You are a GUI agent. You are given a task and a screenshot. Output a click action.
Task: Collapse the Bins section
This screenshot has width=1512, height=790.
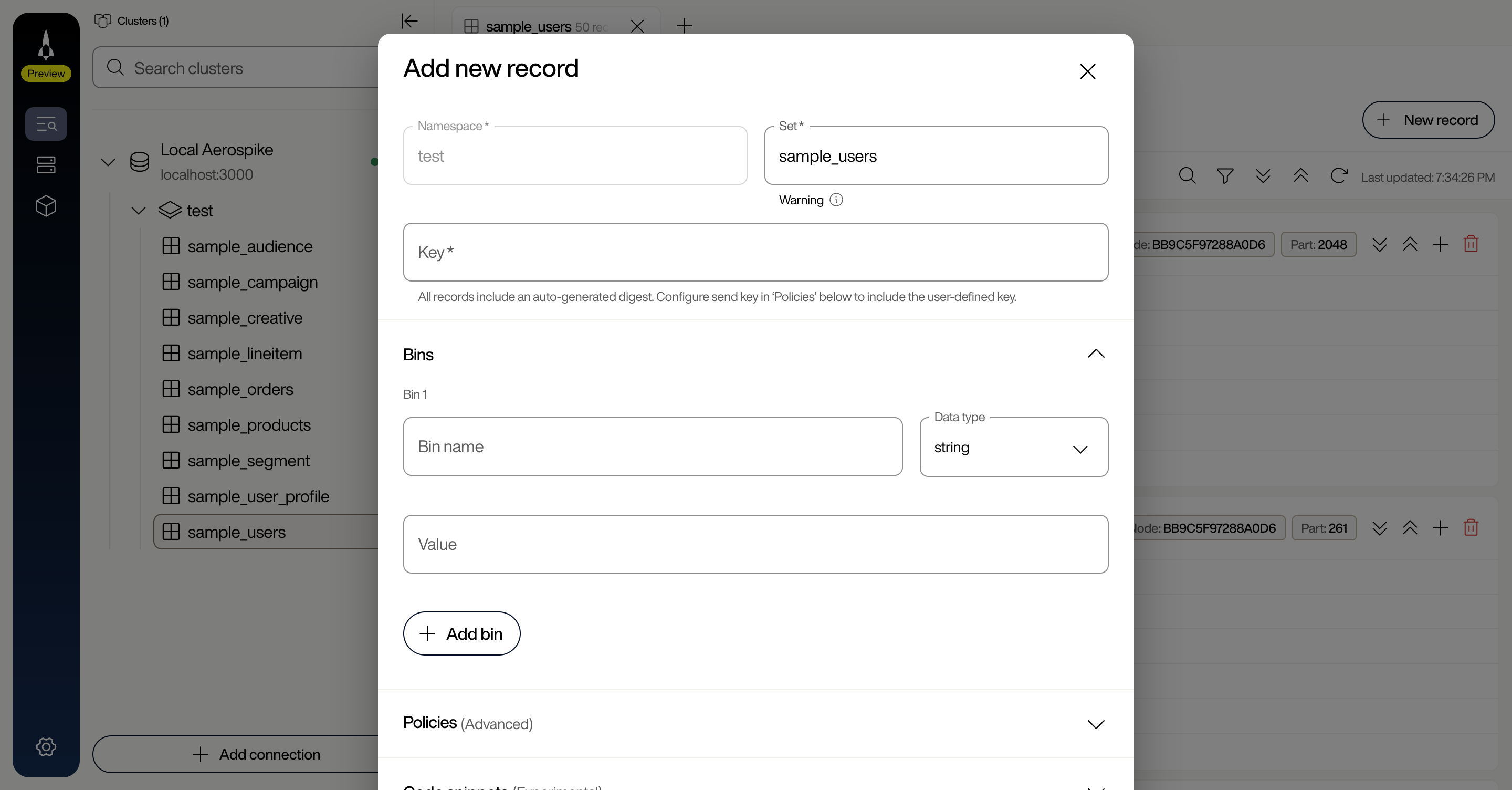pyautogui.click(x=1095, y=354)
